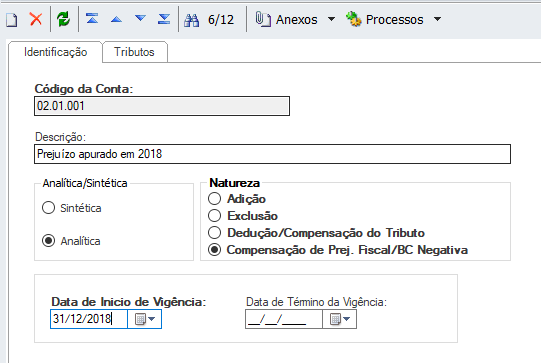541x363 pixels.
Task: Click the 6/12 record counter
Action: [221, 20]
